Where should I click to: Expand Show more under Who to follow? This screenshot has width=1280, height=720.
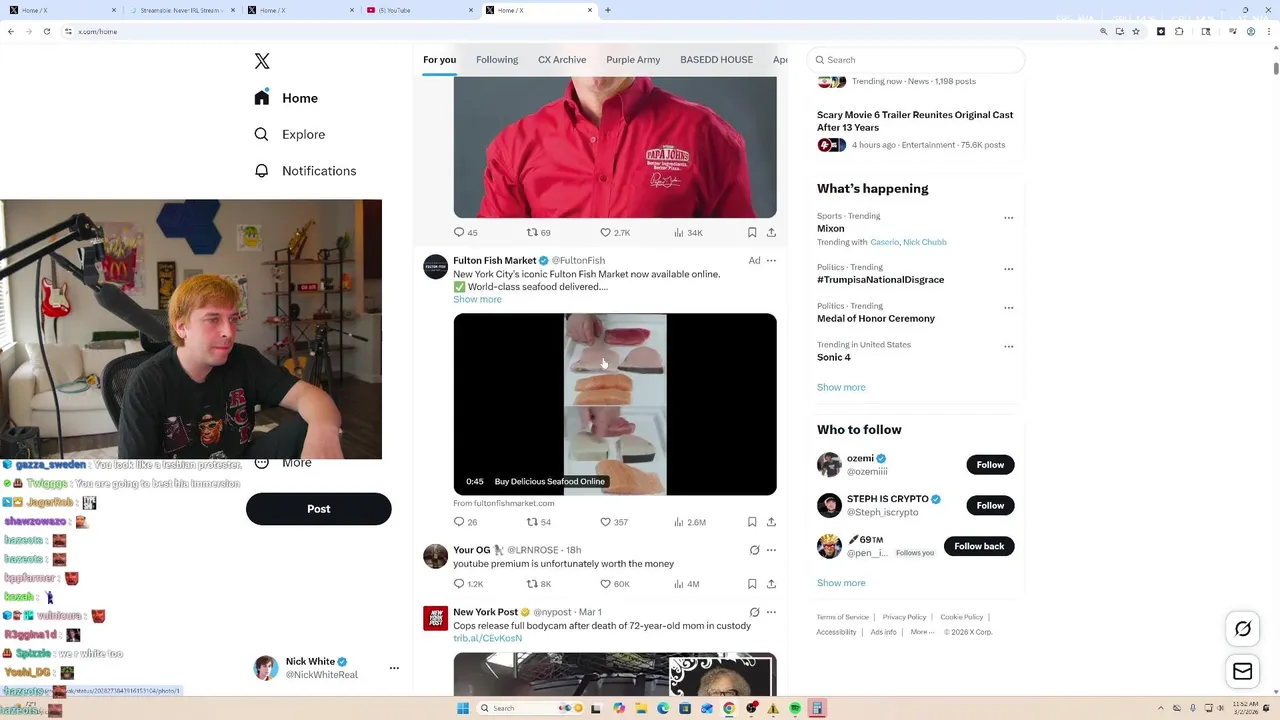(x=841, y=583)
